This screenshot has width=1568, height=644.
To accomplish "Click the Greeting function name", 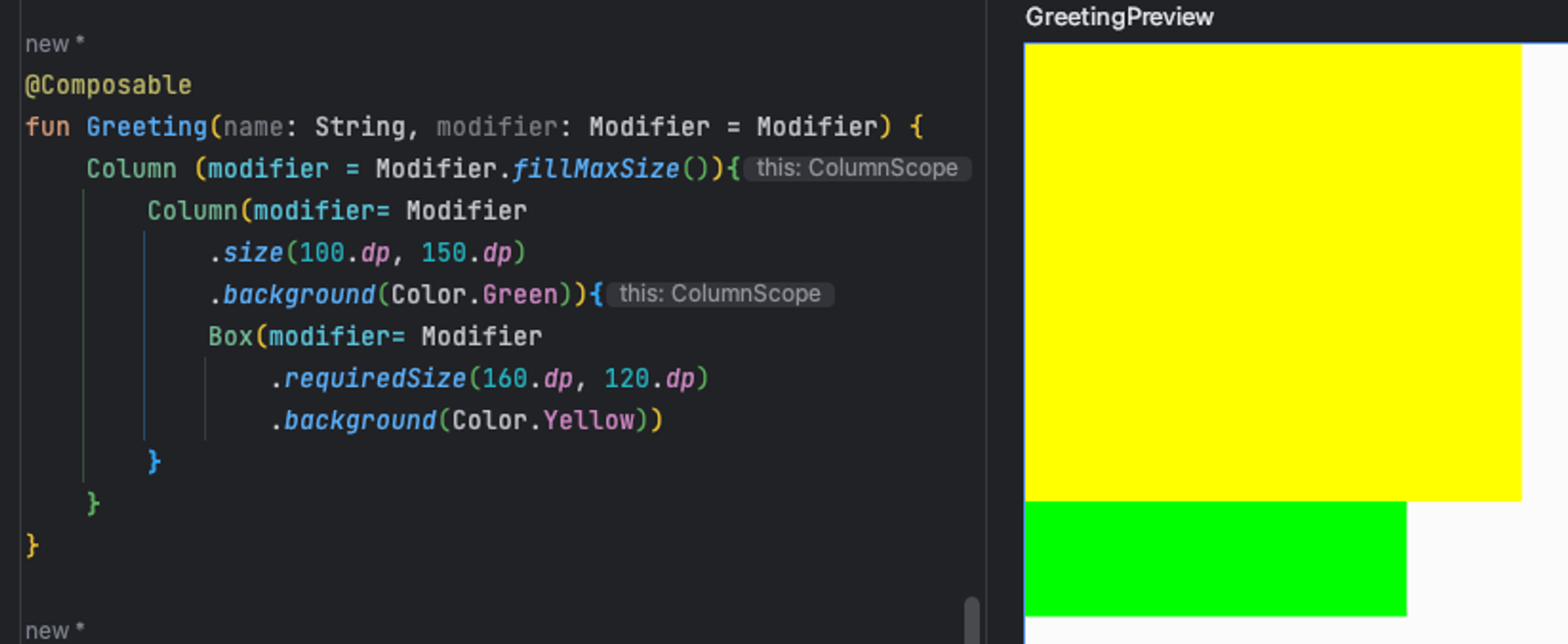I will 146,127.
